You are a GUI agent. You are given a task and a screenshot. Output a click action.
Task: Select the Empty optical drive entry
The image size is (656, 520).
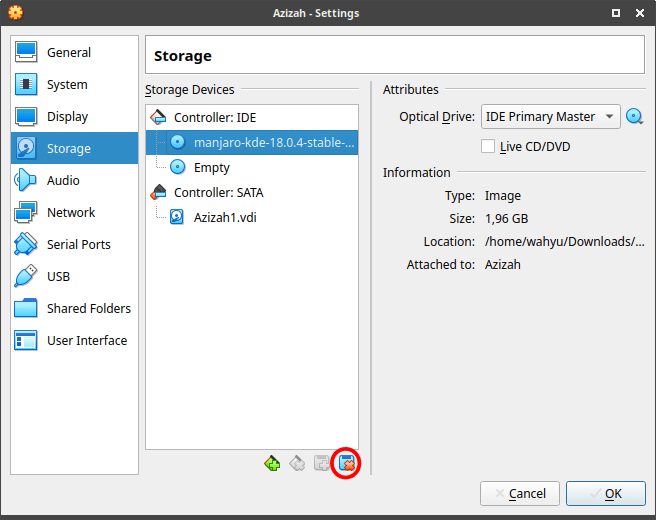(211, 168)
